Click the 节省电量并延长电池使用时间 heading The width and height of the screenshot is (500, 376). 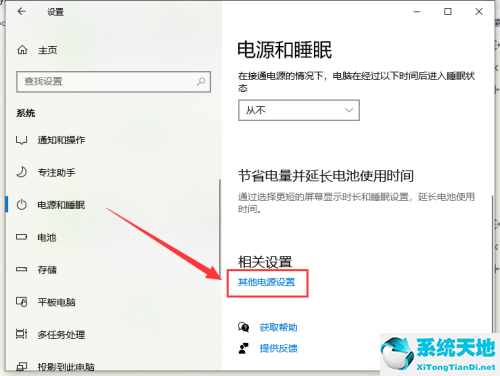[326, 176]
